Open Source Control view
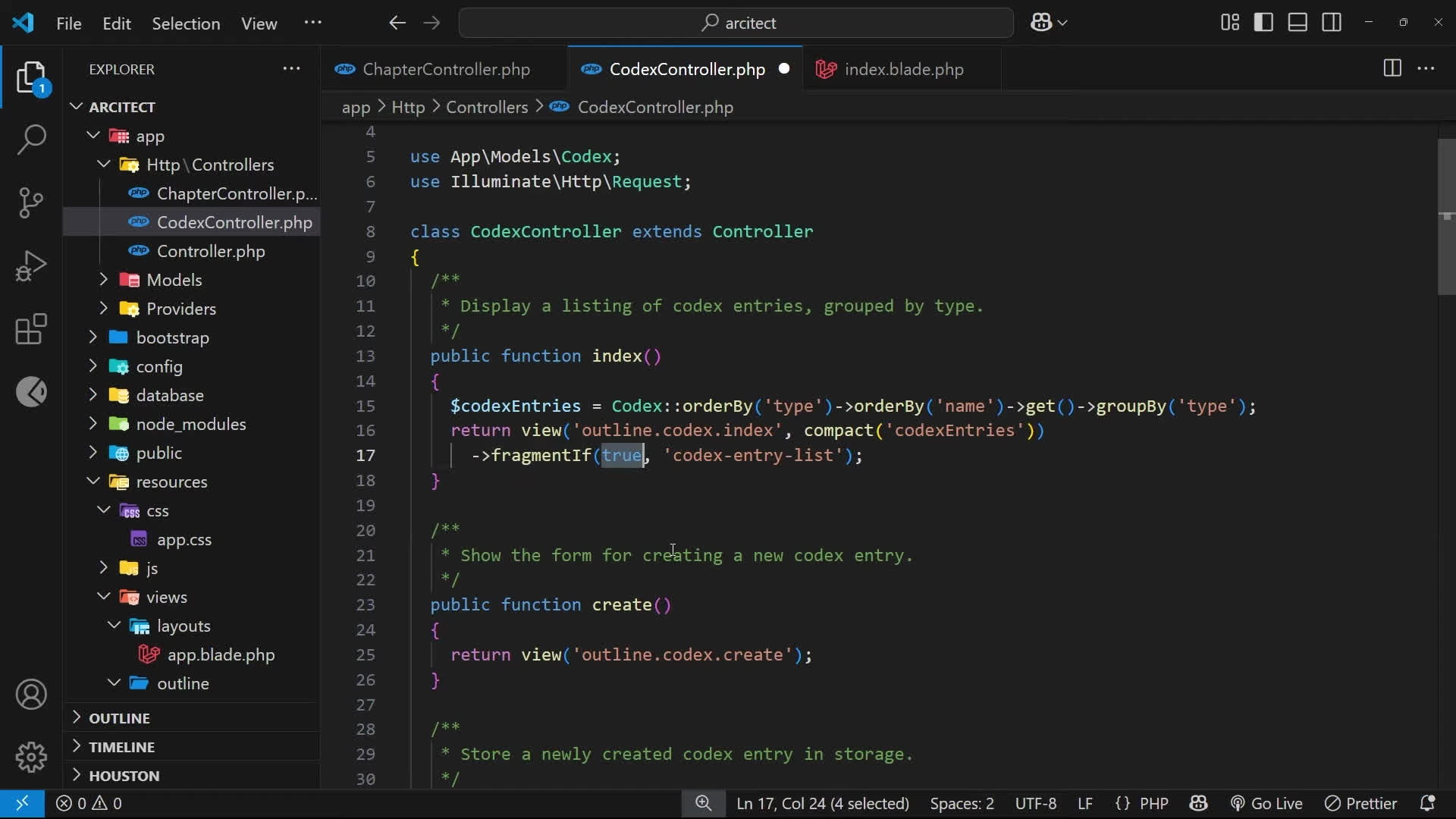 pyautogui.click(x=31, y=202)
